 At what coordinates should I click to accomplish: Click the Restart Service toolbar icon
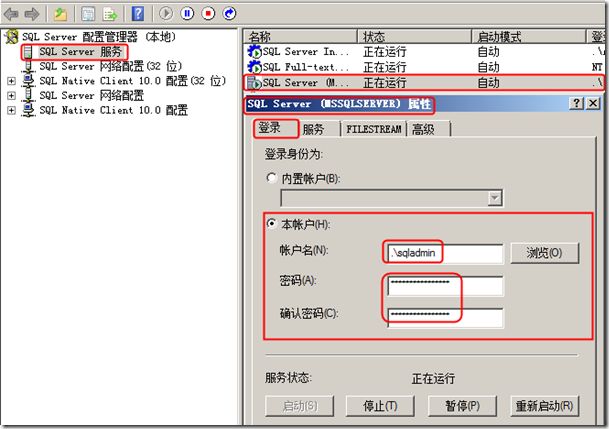point(229,13)
